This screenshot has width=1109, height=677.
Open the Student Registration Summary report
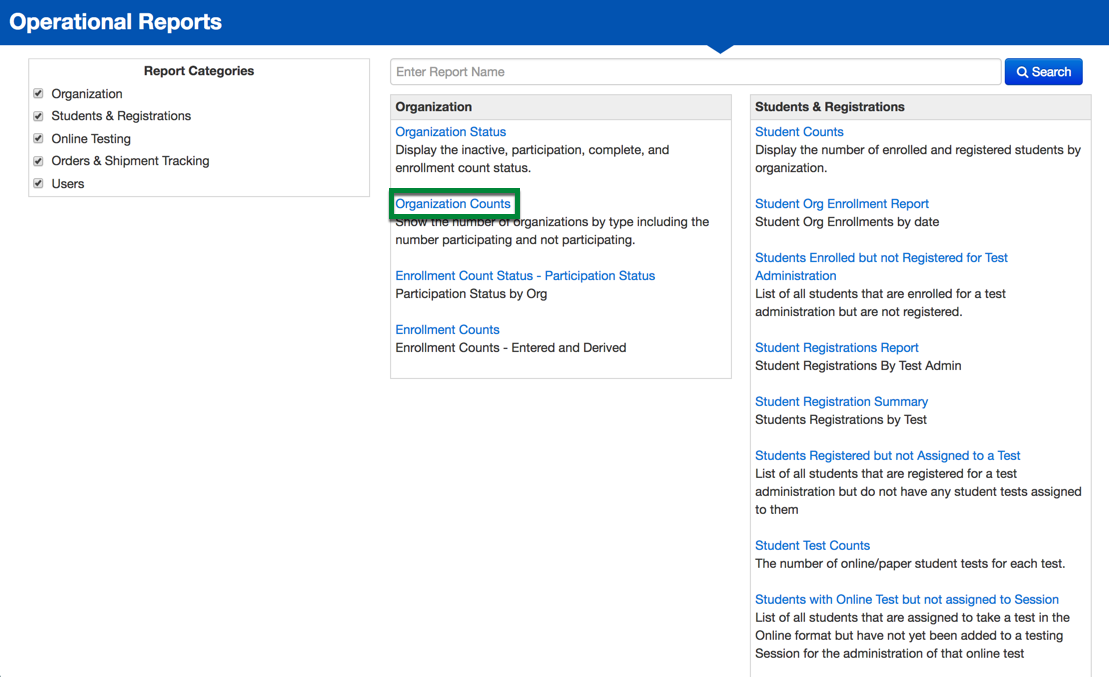point(841,402)
